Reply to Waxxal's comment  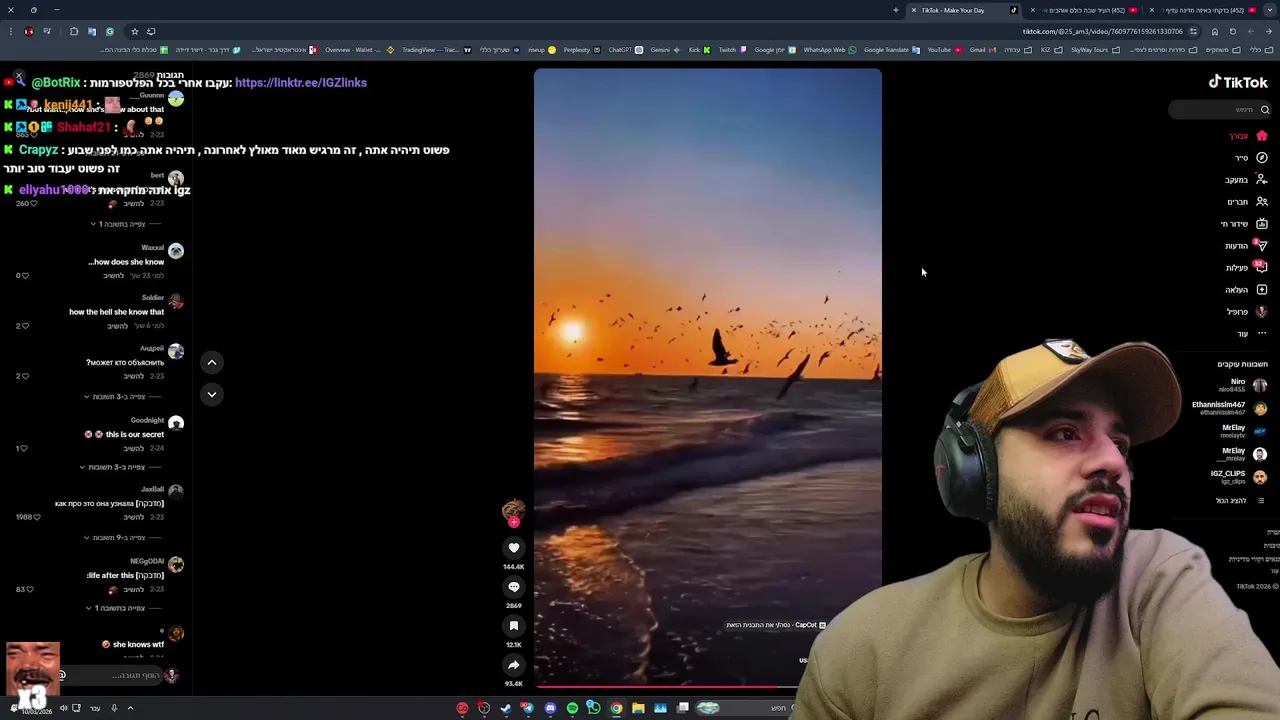pyautogui.click(x=114, y=276)
